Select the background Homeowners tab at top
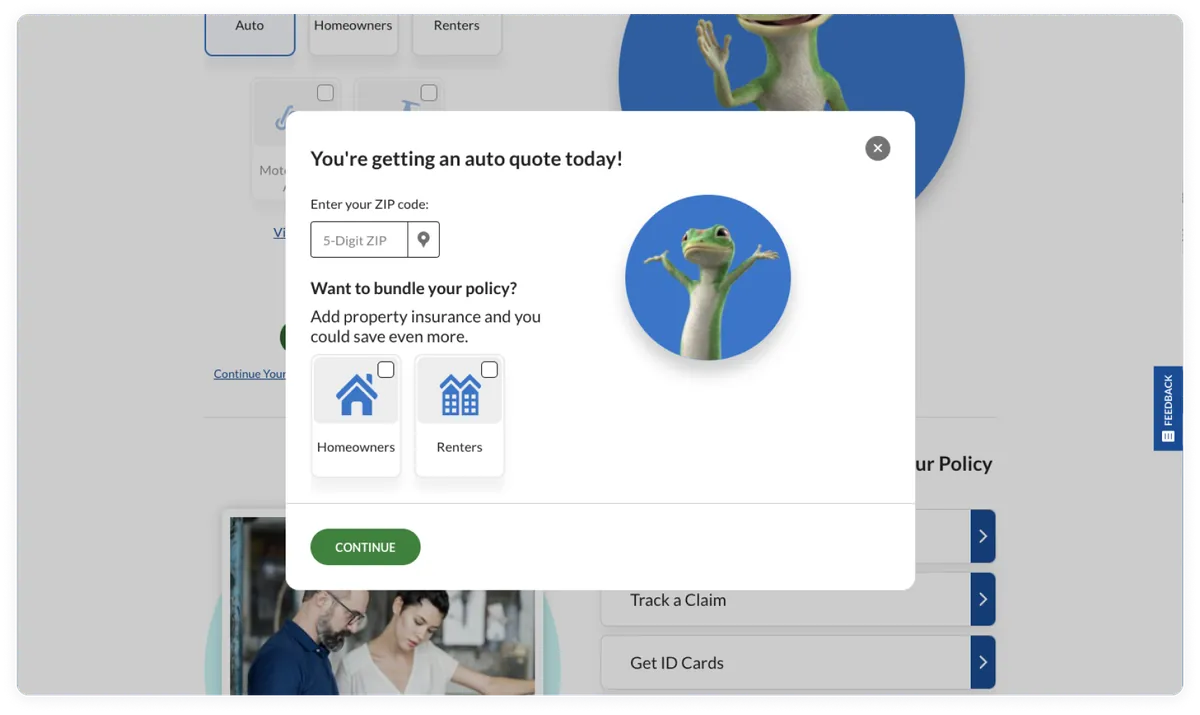This screenshot has height=715, width=1200. (353, 26)
